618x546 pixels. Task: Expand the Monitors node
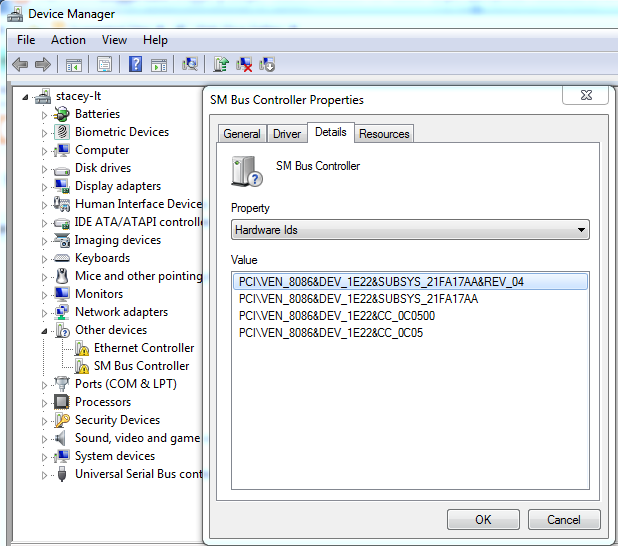44,295
